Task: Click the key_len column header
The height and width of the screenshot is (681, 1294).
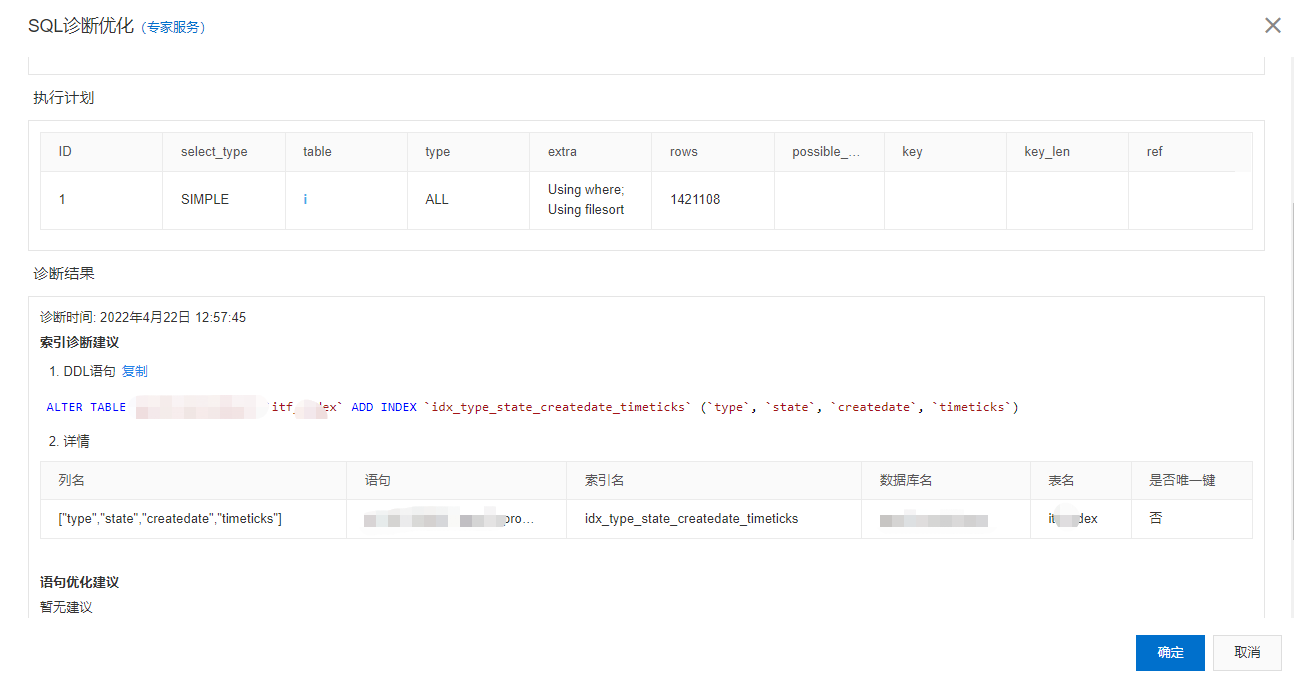Action: (x=1047, y=152)
